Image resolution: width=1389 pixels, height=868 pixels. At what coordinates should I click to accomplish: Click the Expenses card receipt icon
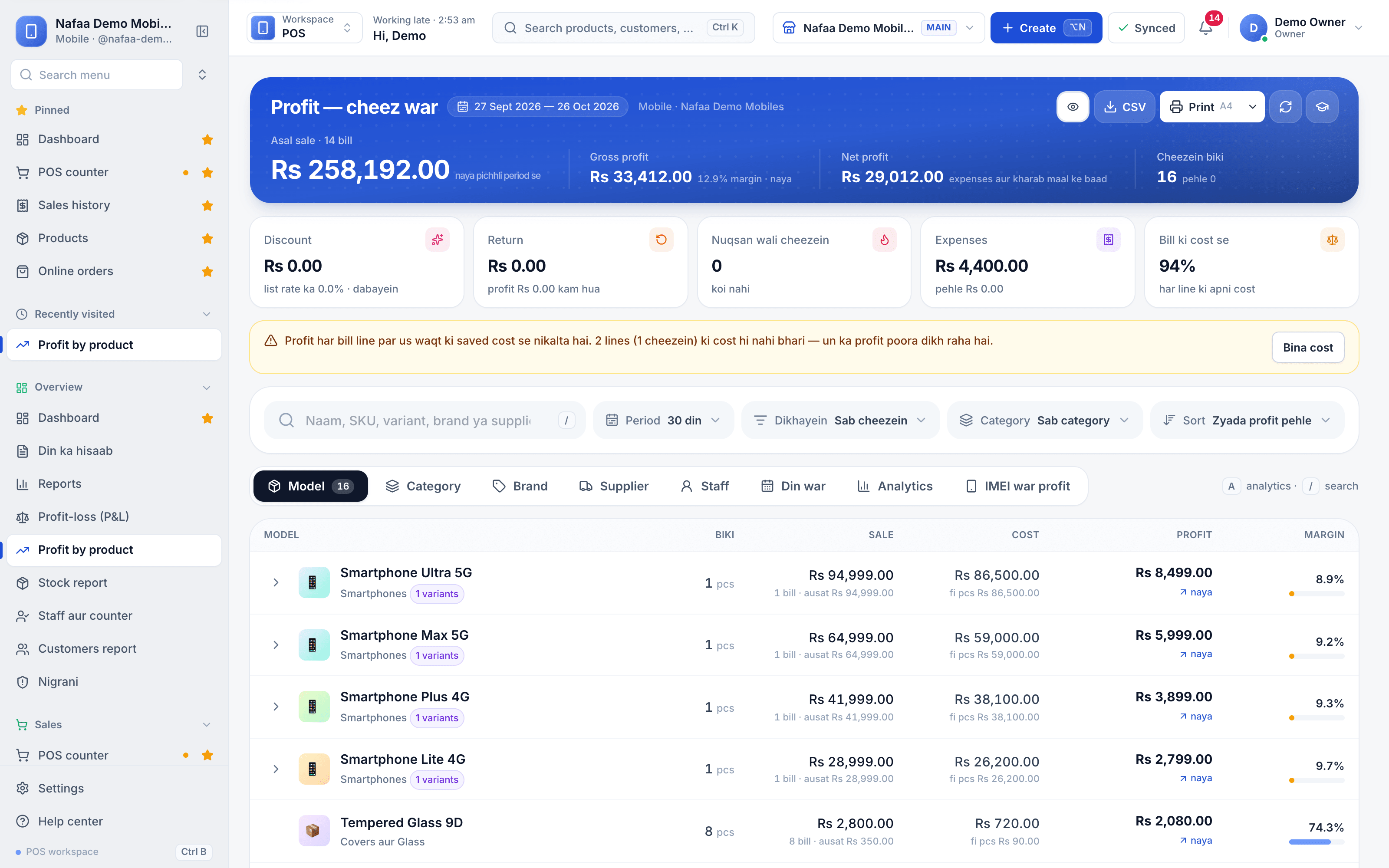[1108, 240]
